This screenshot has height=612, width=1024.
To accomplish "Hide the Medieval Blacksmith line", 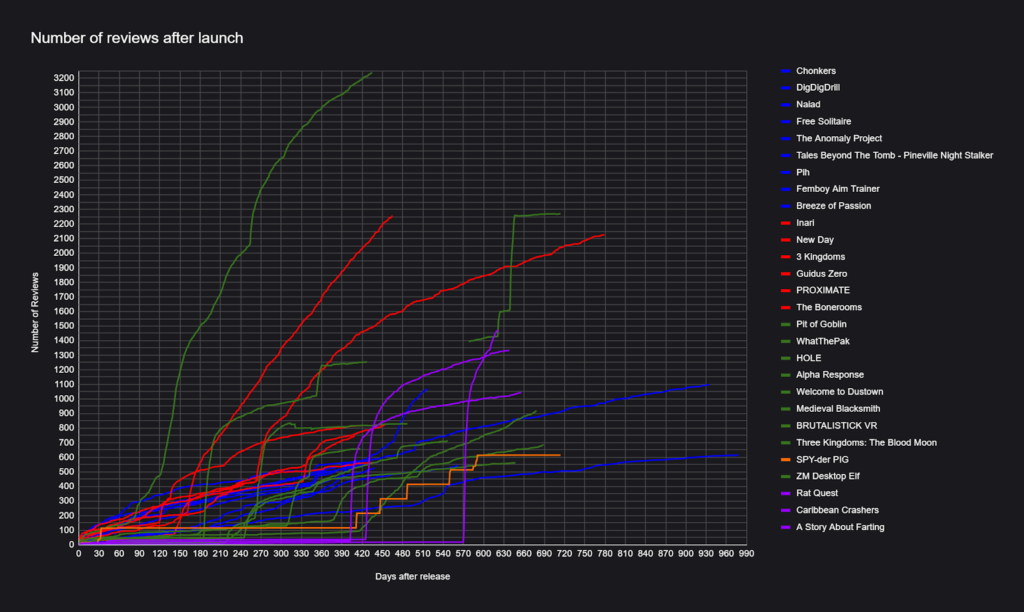I will [839, 409].
